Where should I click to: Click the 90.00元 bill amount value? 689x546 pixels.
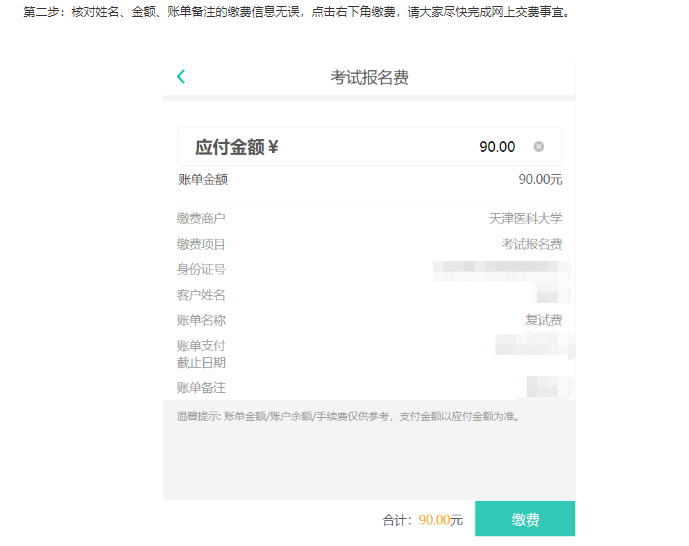[x=540, y=180]
